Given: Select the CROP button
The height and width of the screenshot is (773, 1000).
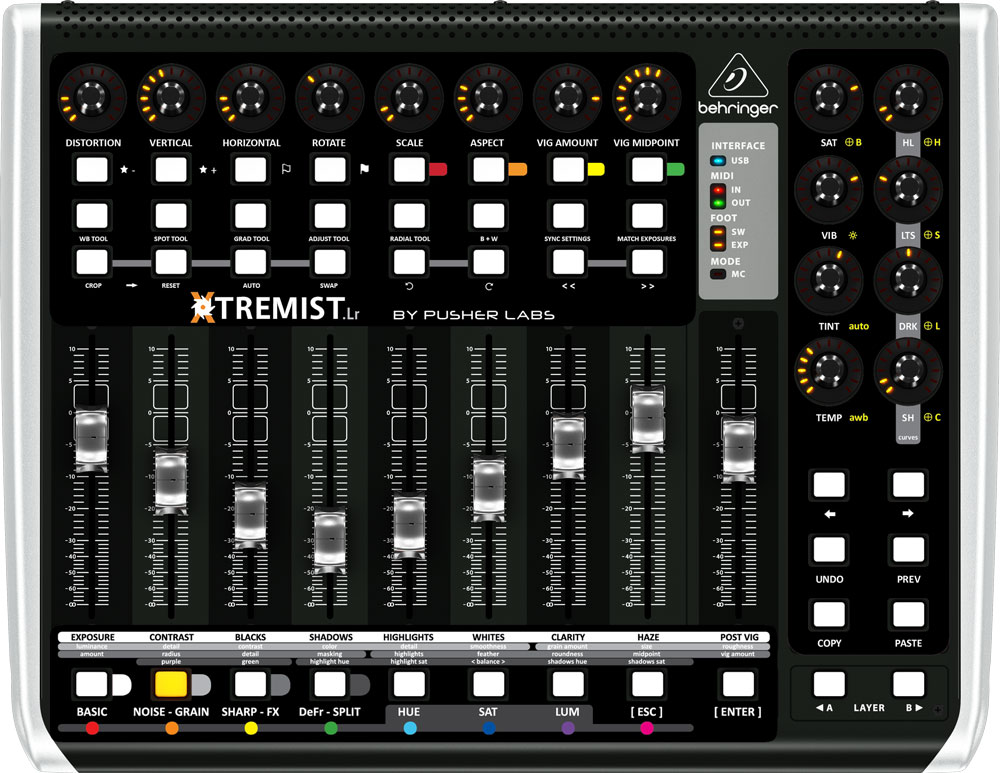Looking at the screenshot, I should [92, 262].
